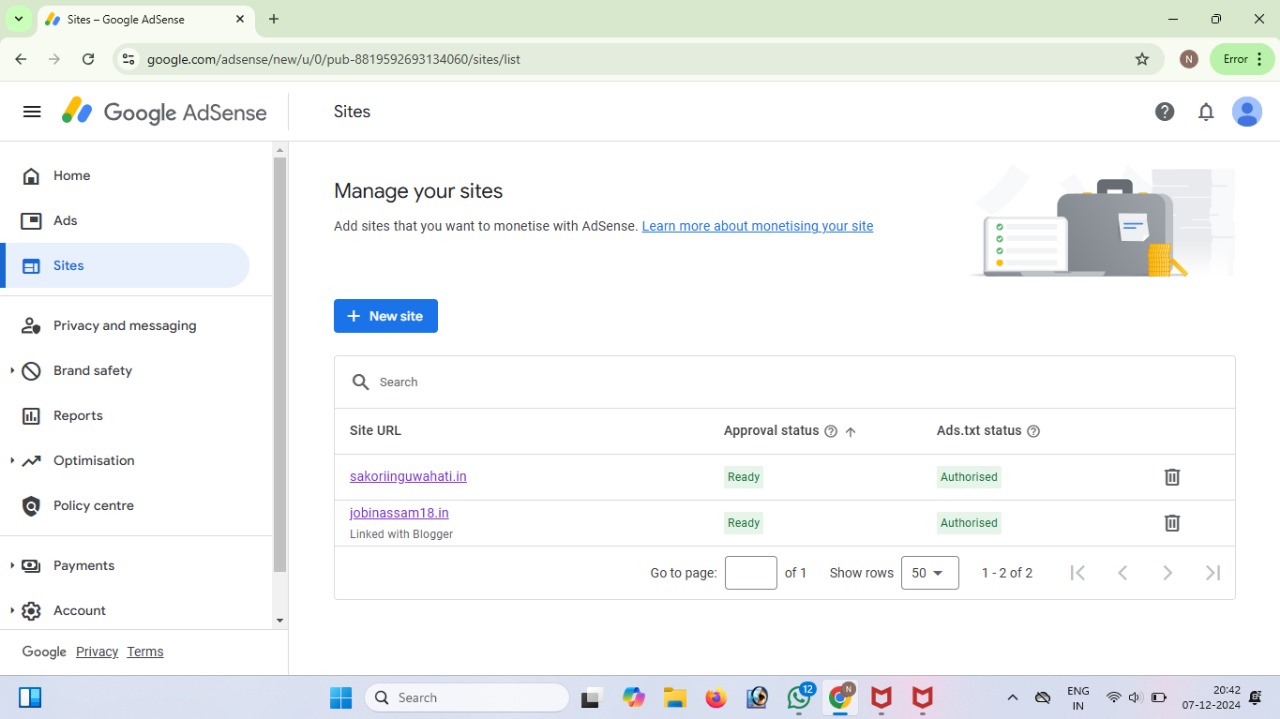The width and height of the screenshot is (1280, 719).
Task: Bookmark this page with the star icon
Action: (x=1142, y=59)
